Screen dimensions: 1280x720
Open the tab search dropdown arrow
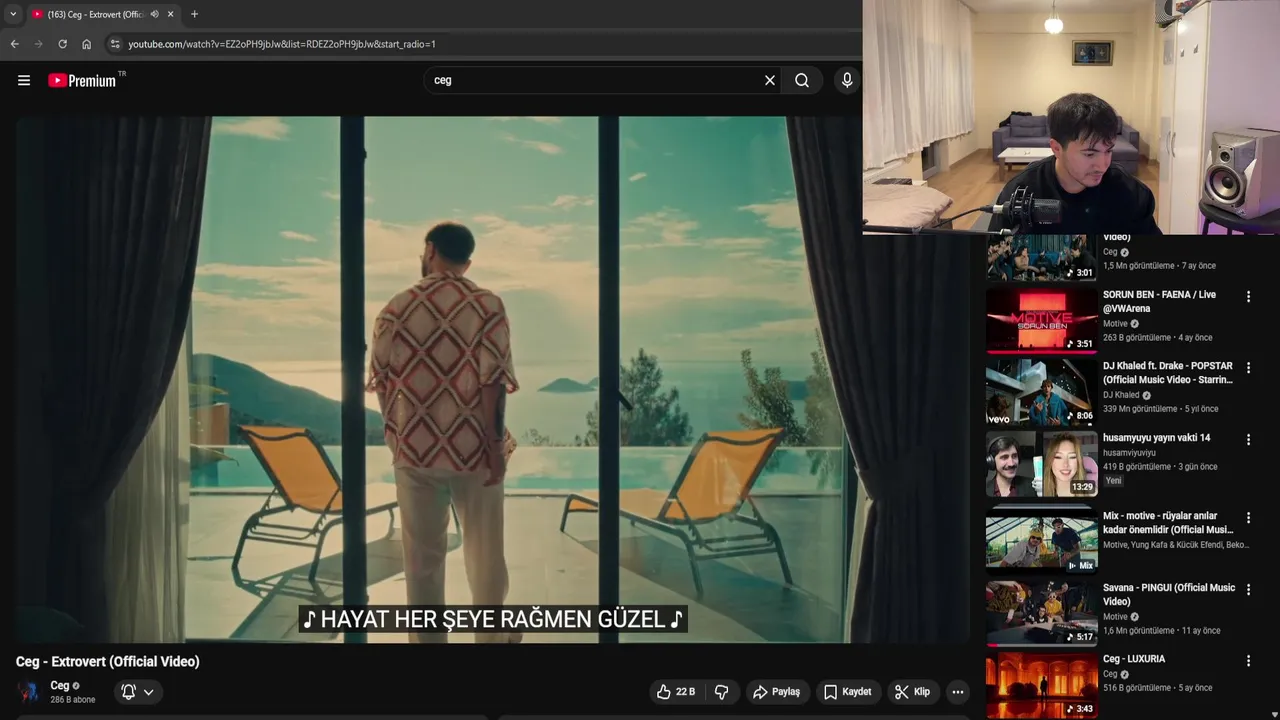point(13,14)
